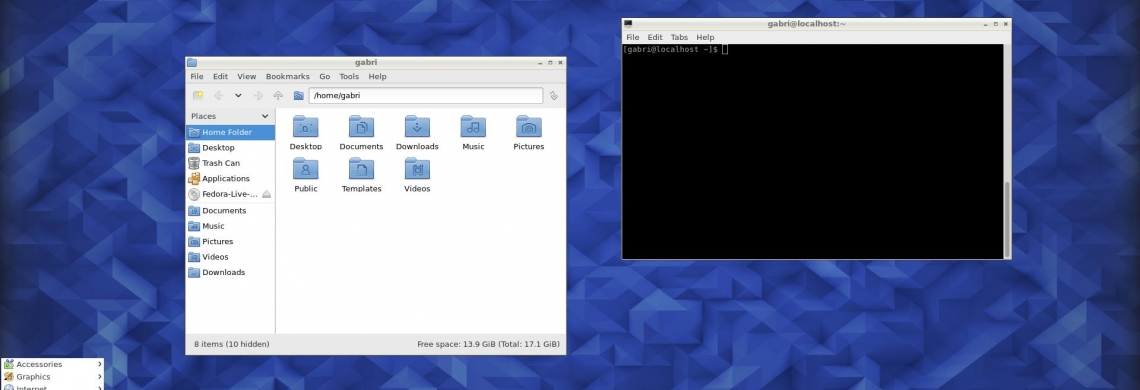Click the /home/gabri location bar

(x=425, y=95)
